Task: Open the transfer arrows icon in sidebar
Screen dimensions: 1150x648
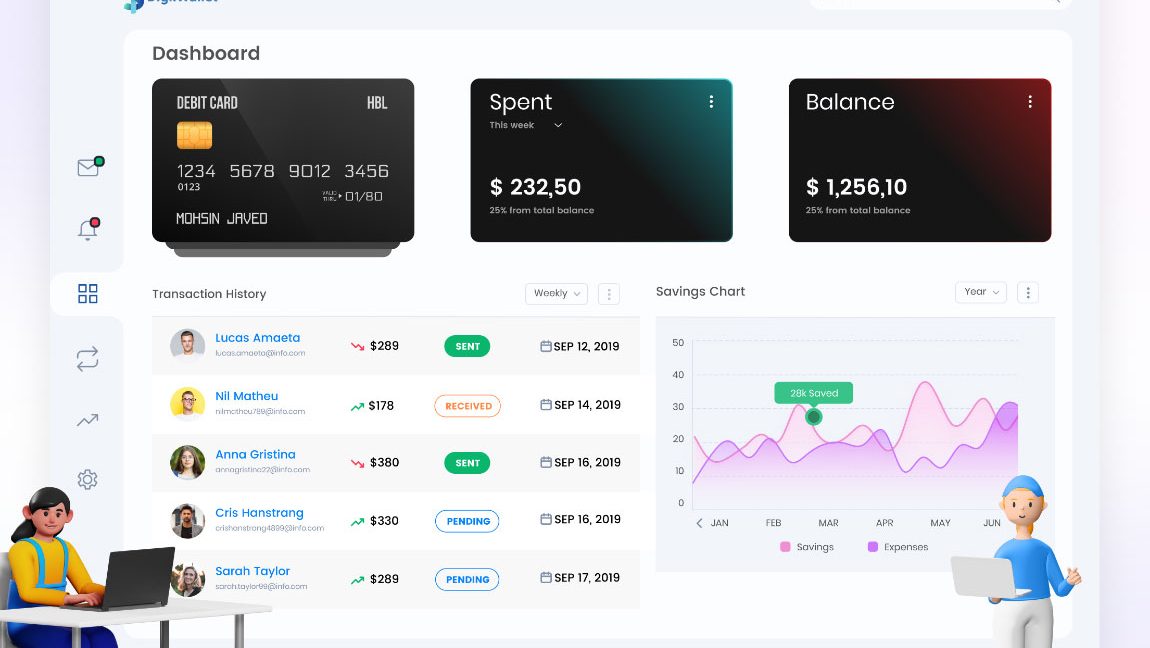Action: (x=87, y=358)
